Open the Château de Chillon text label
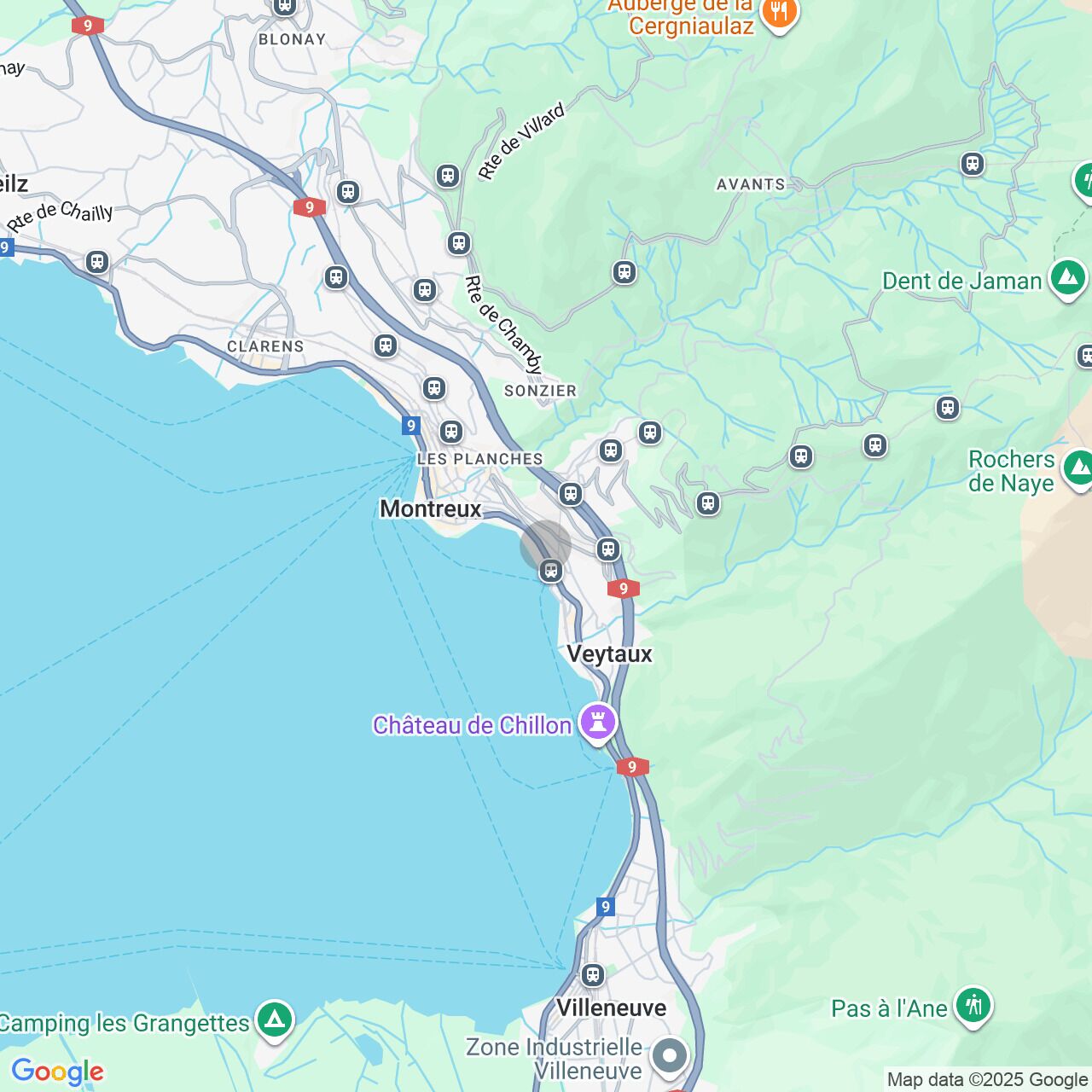Screen dimensions: 1092x1092 (472, 726)
